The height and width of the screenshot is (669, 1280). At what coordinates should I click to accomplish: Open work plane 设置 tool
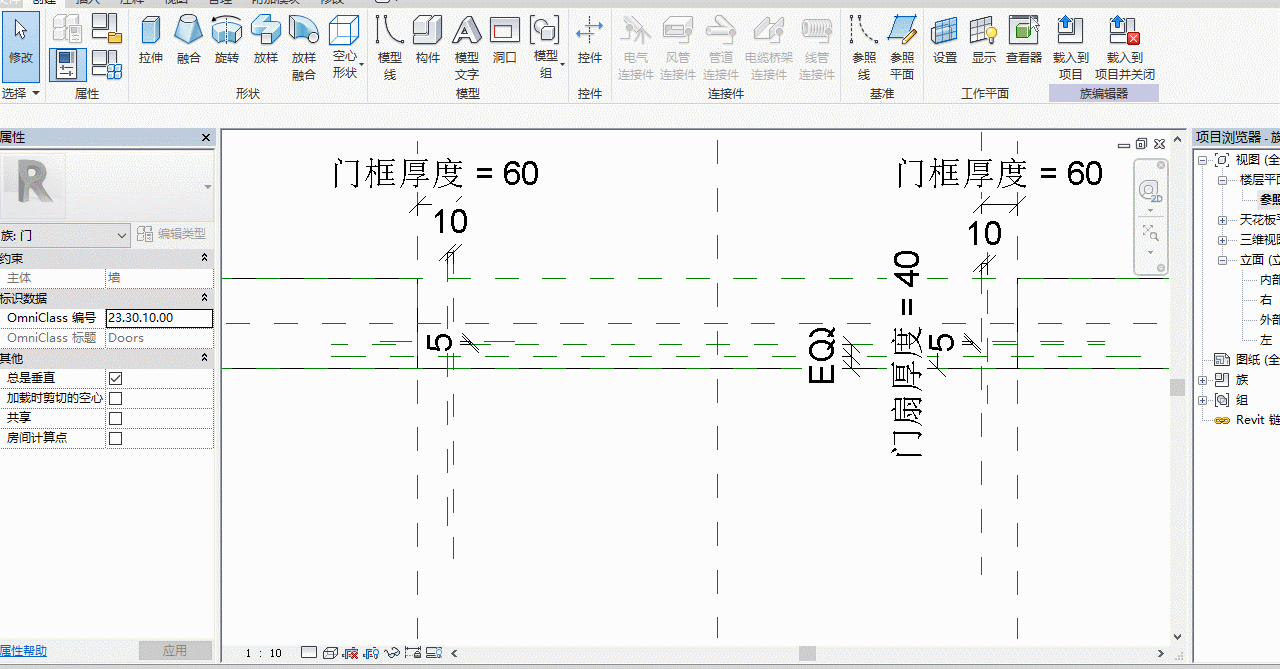945,40
